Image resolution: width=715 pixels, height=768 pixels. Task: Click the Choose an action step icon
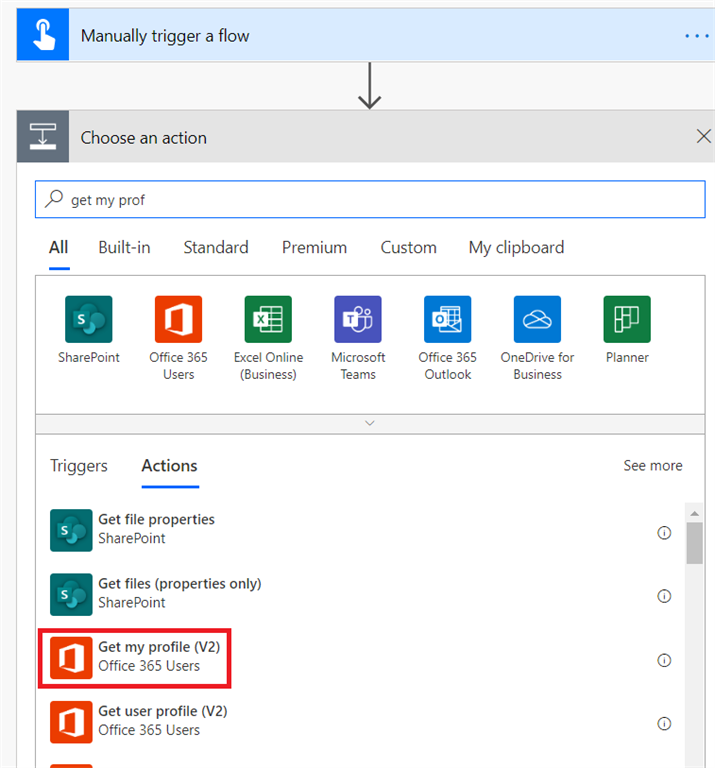(43, 137)
